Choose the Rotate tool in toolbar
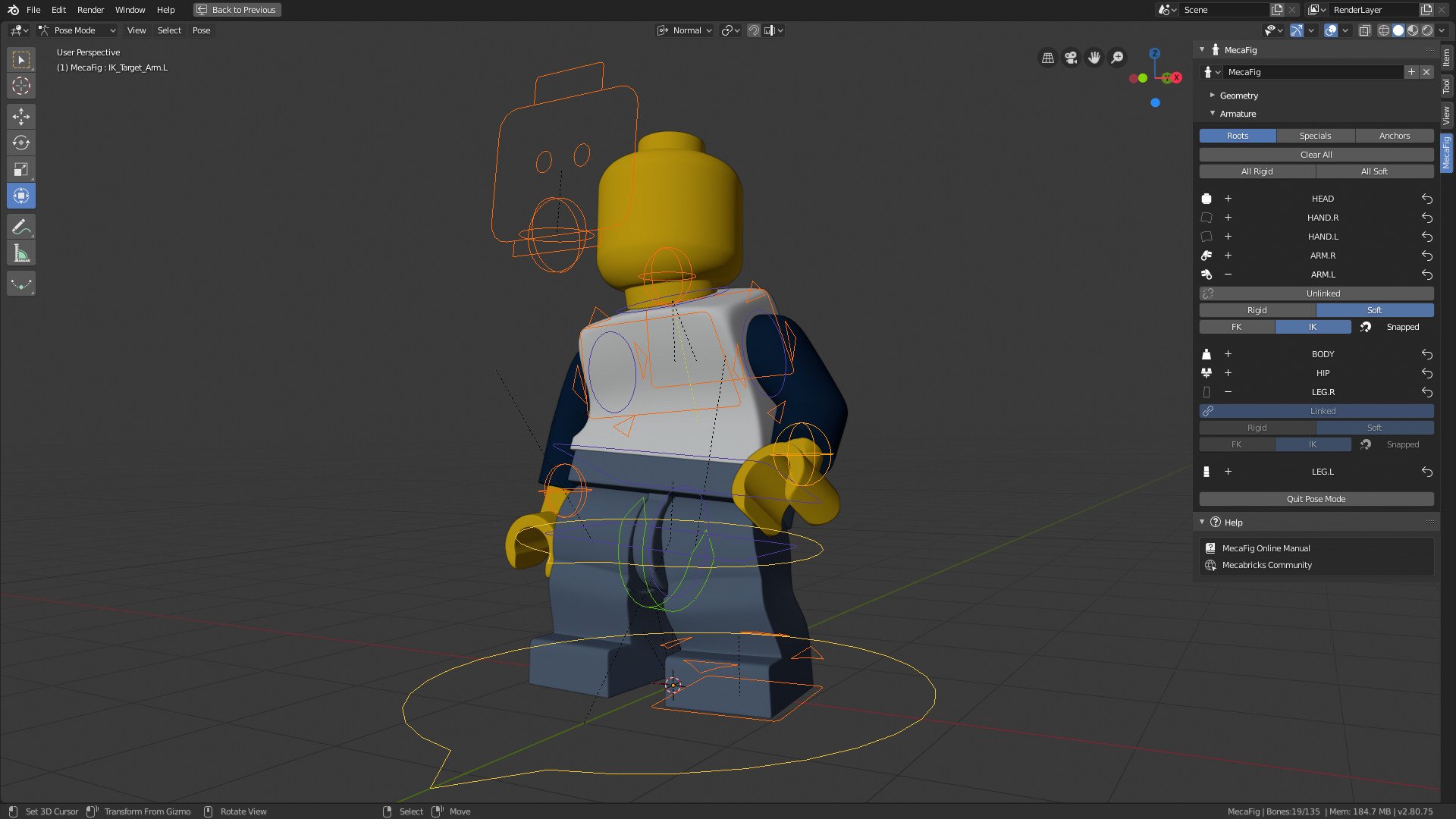 pyautogui.click(x=21, y=143)
